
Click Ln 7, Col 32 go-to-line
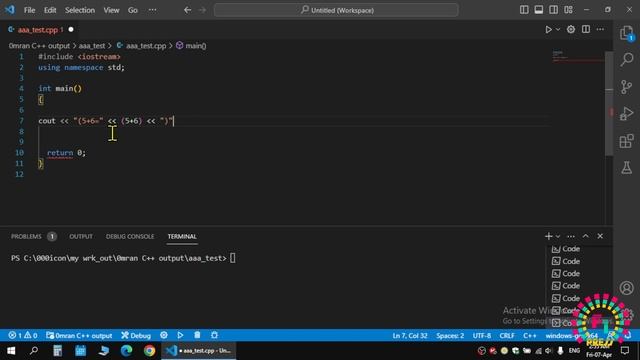(x=410, y=336)
